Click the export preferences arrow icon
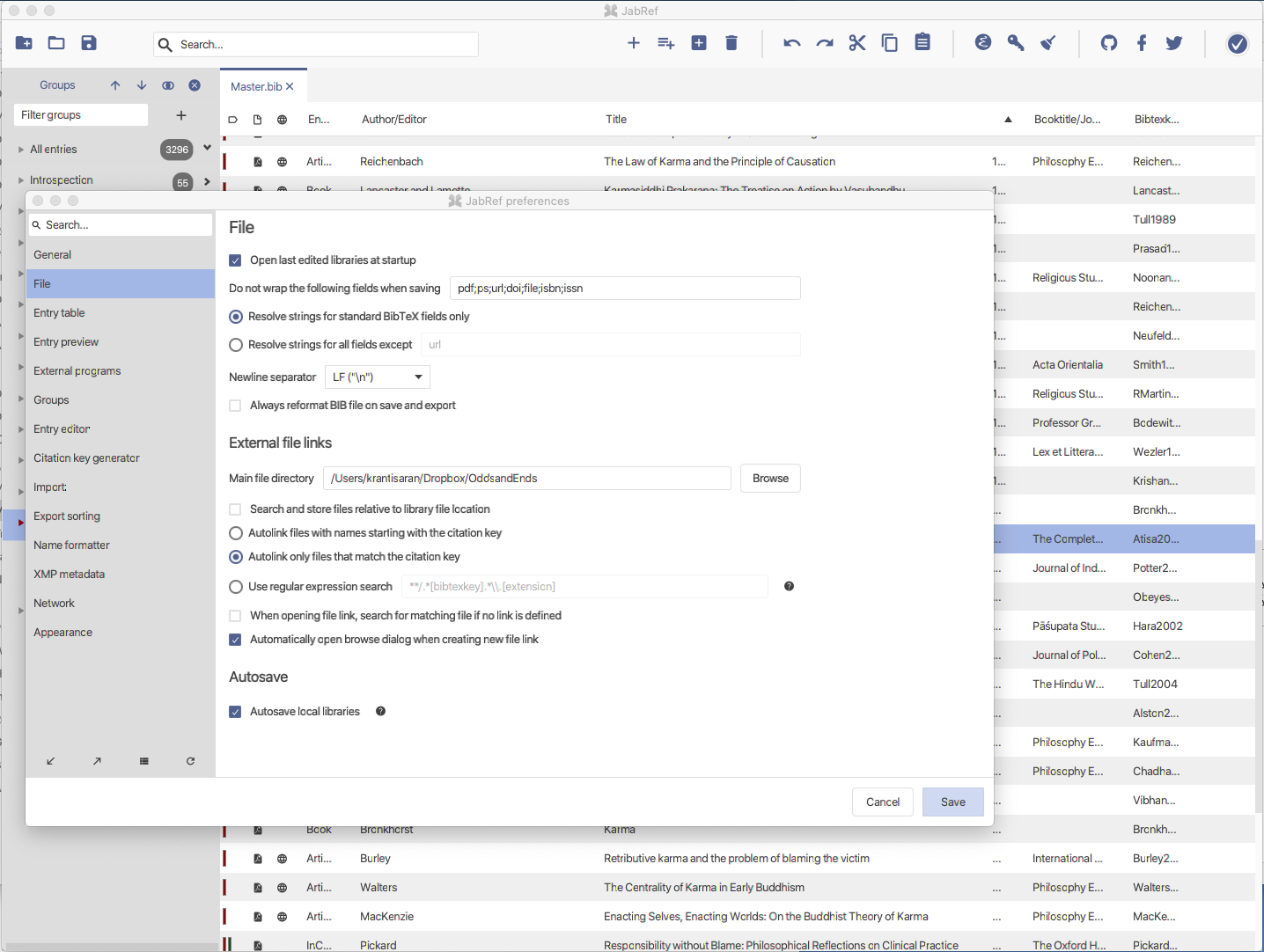This screenshot has height=952, width=1264. [97, 761]
